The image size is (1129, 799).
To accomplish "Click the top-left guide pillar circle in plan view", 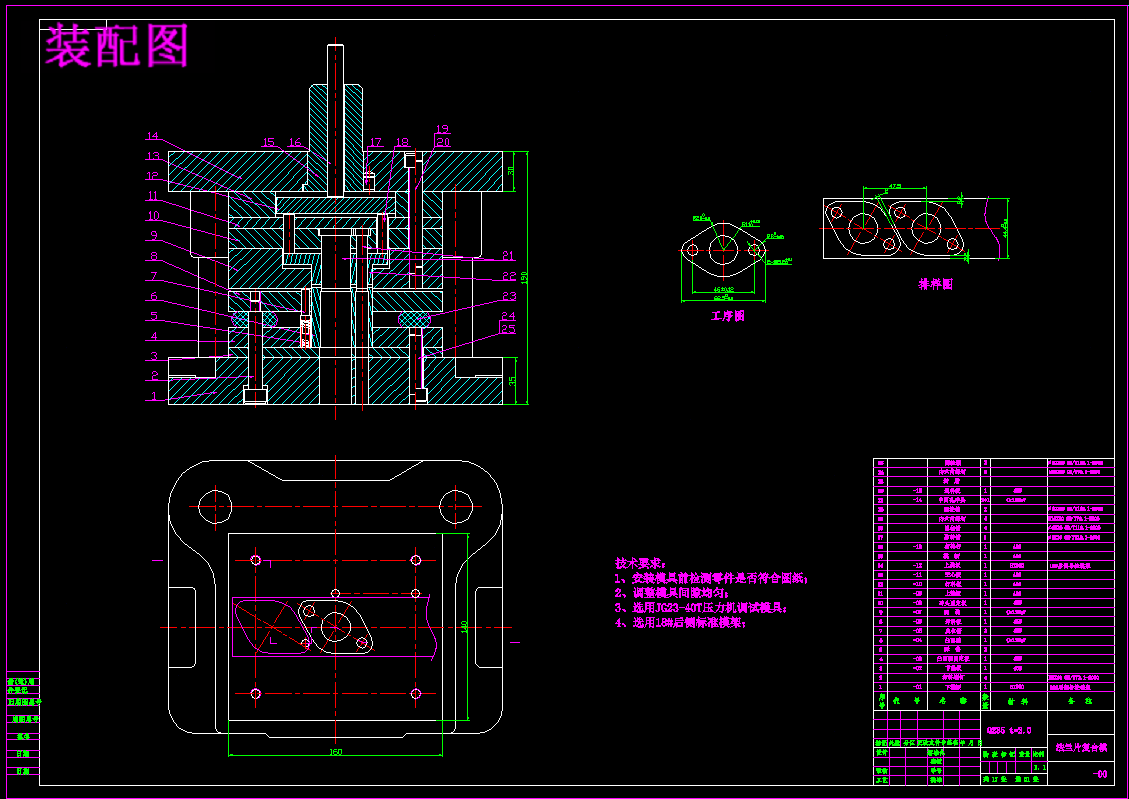I will click(x=215, y=505).
